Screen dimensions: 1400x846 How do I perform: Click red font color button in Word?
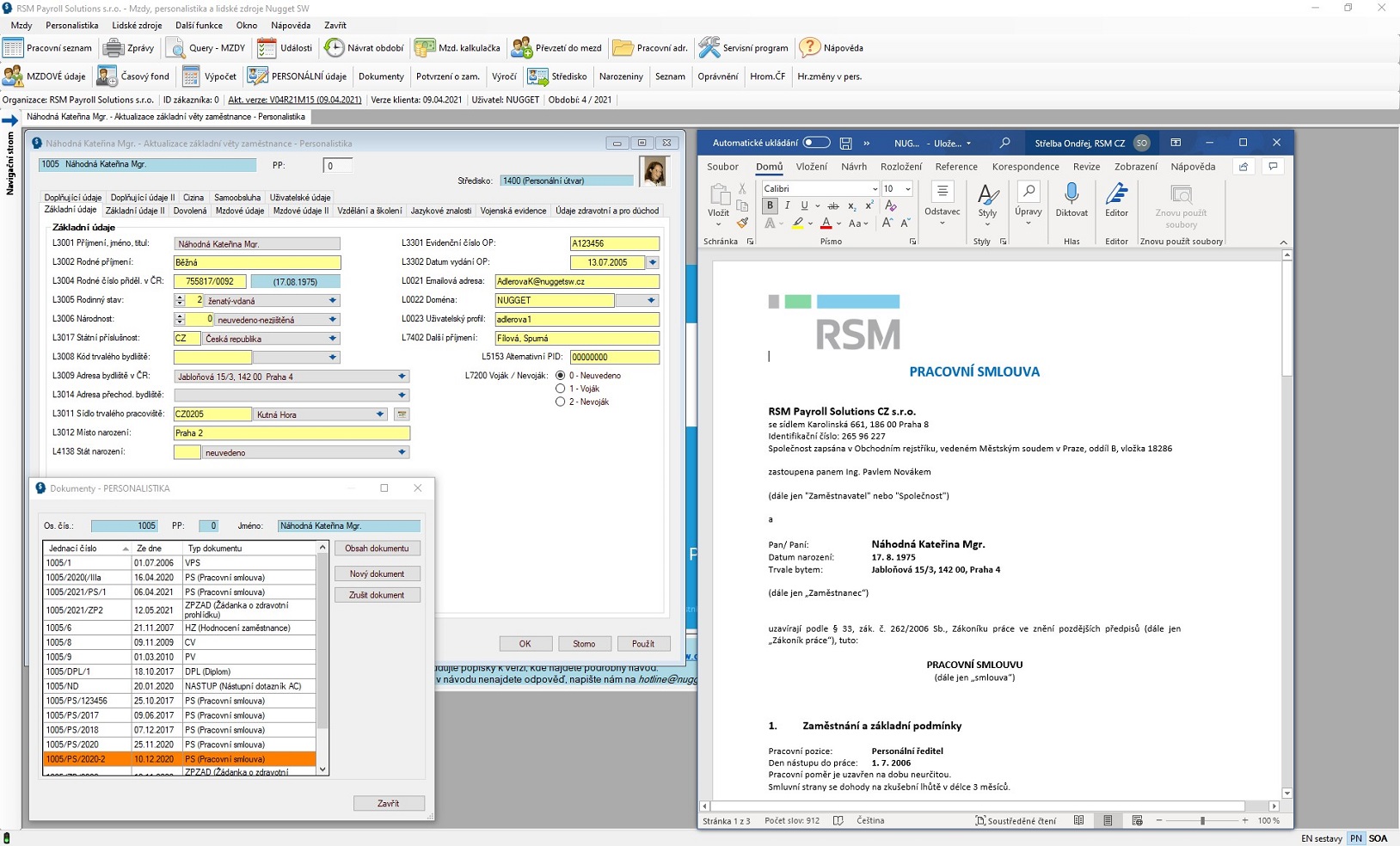pos(826,224)
